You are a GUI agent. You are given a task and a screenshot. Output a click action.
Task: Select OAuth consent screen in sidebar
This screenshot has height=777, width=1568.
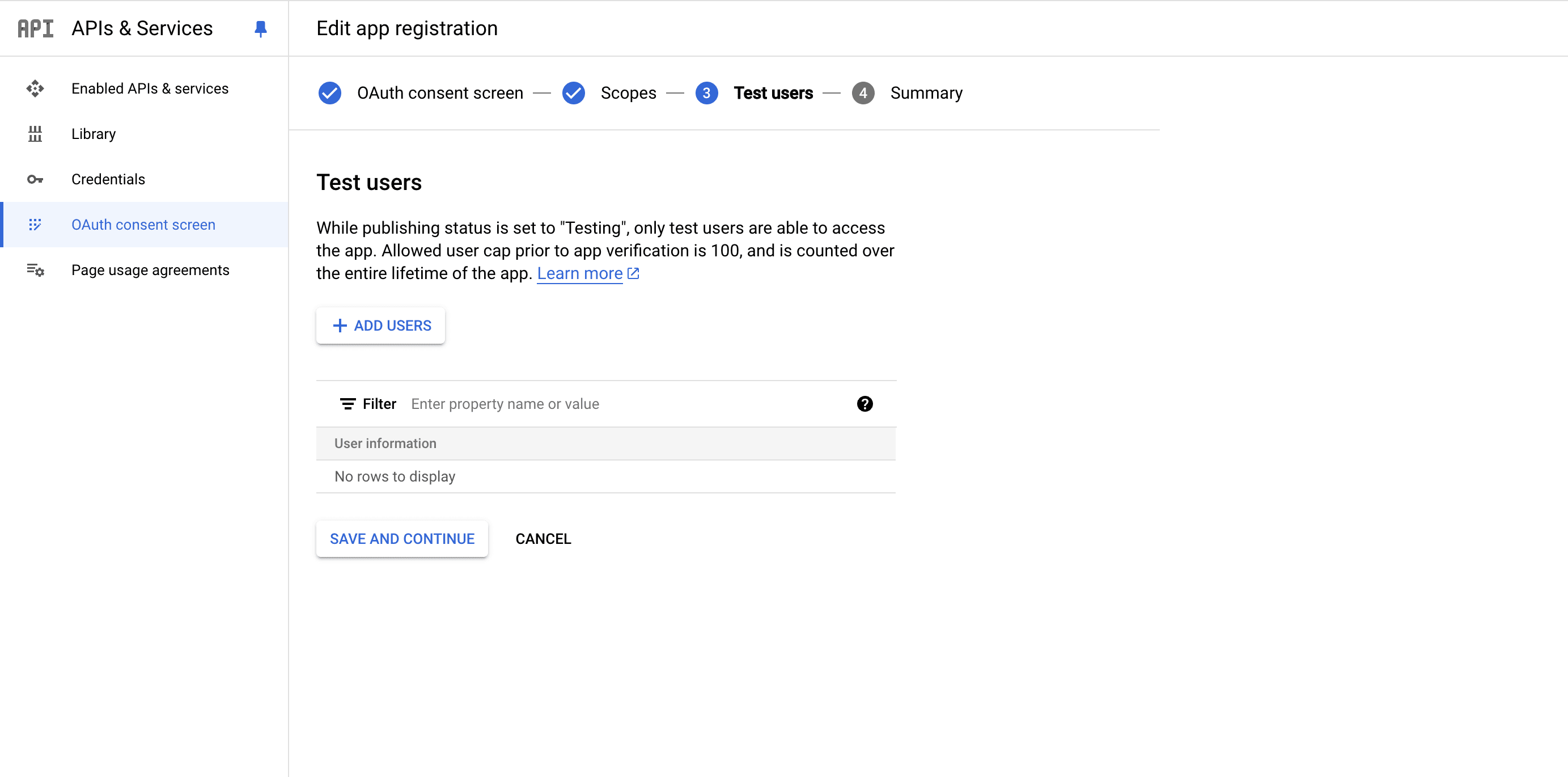[143, 225]
